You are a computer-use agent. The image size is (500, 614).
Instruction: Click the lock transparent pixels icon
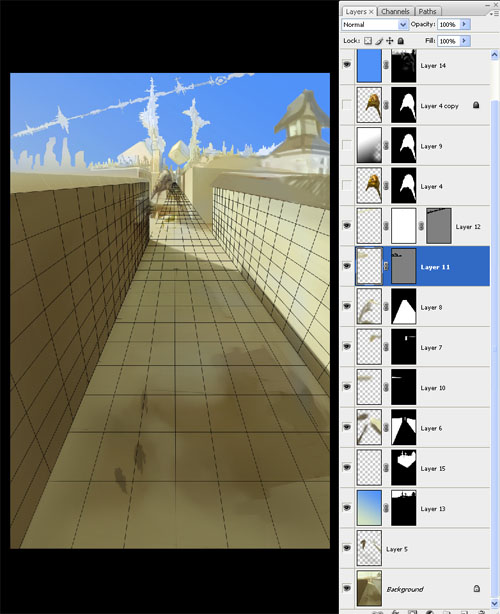click(368, 41)
